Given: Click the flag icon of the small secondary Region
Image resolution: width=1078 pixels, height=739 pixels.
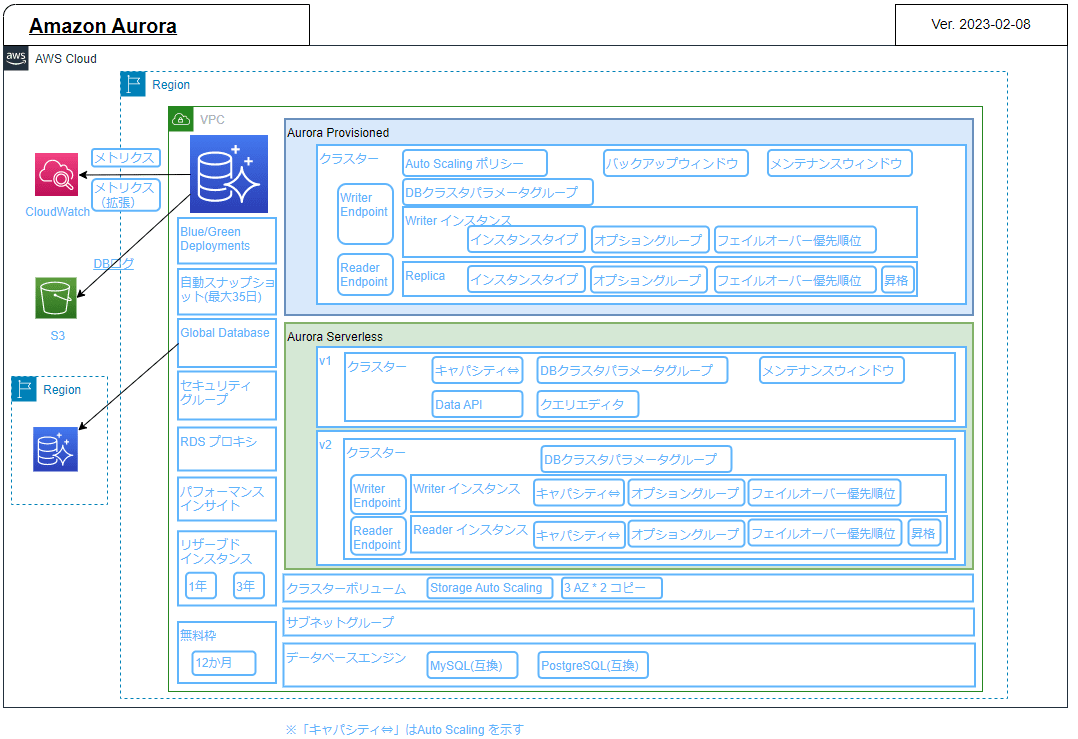Looking at the screenshot, I should click(x=23, y=389).
